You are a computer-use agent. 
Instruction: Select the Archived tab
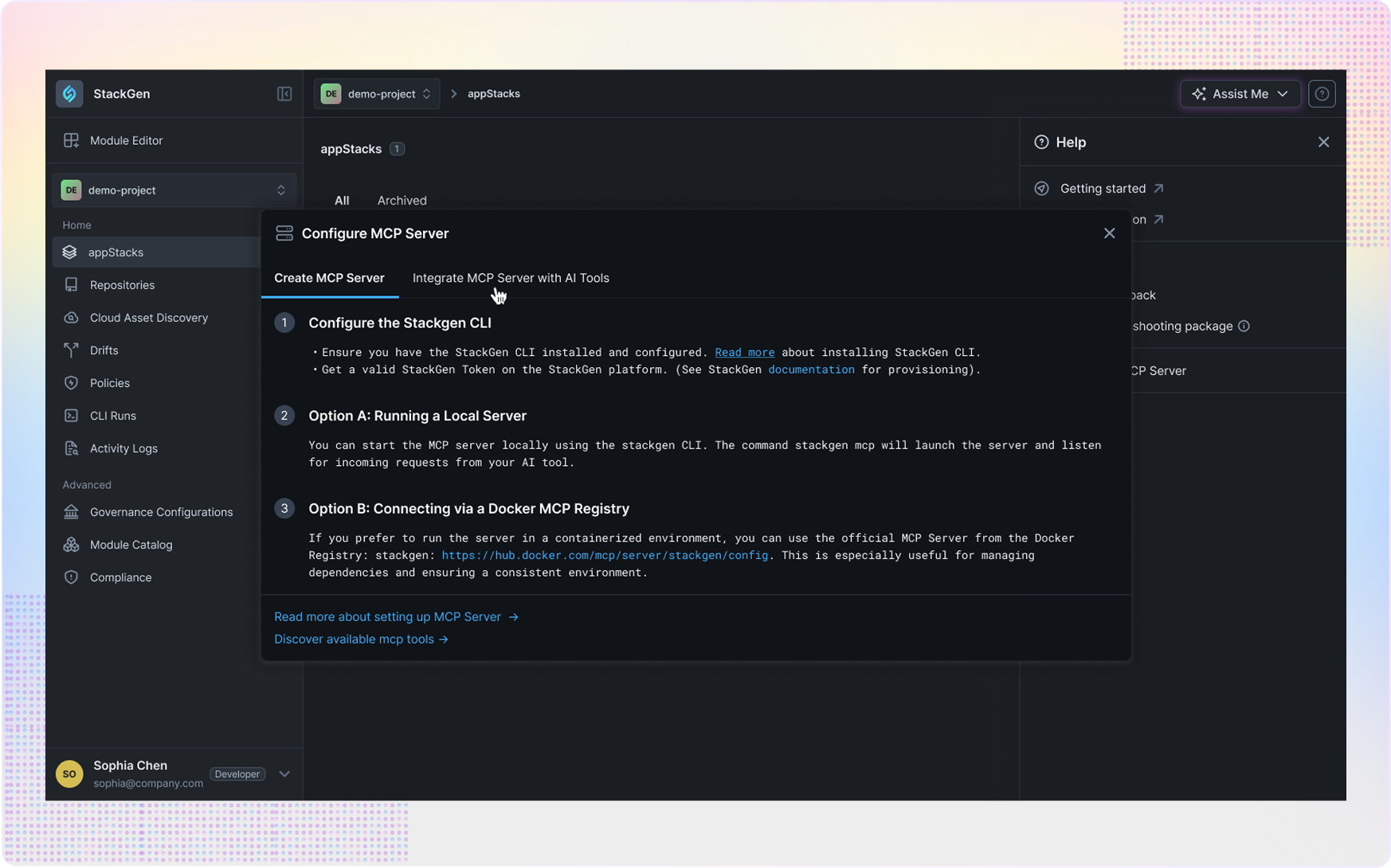(x=402, y=201)
